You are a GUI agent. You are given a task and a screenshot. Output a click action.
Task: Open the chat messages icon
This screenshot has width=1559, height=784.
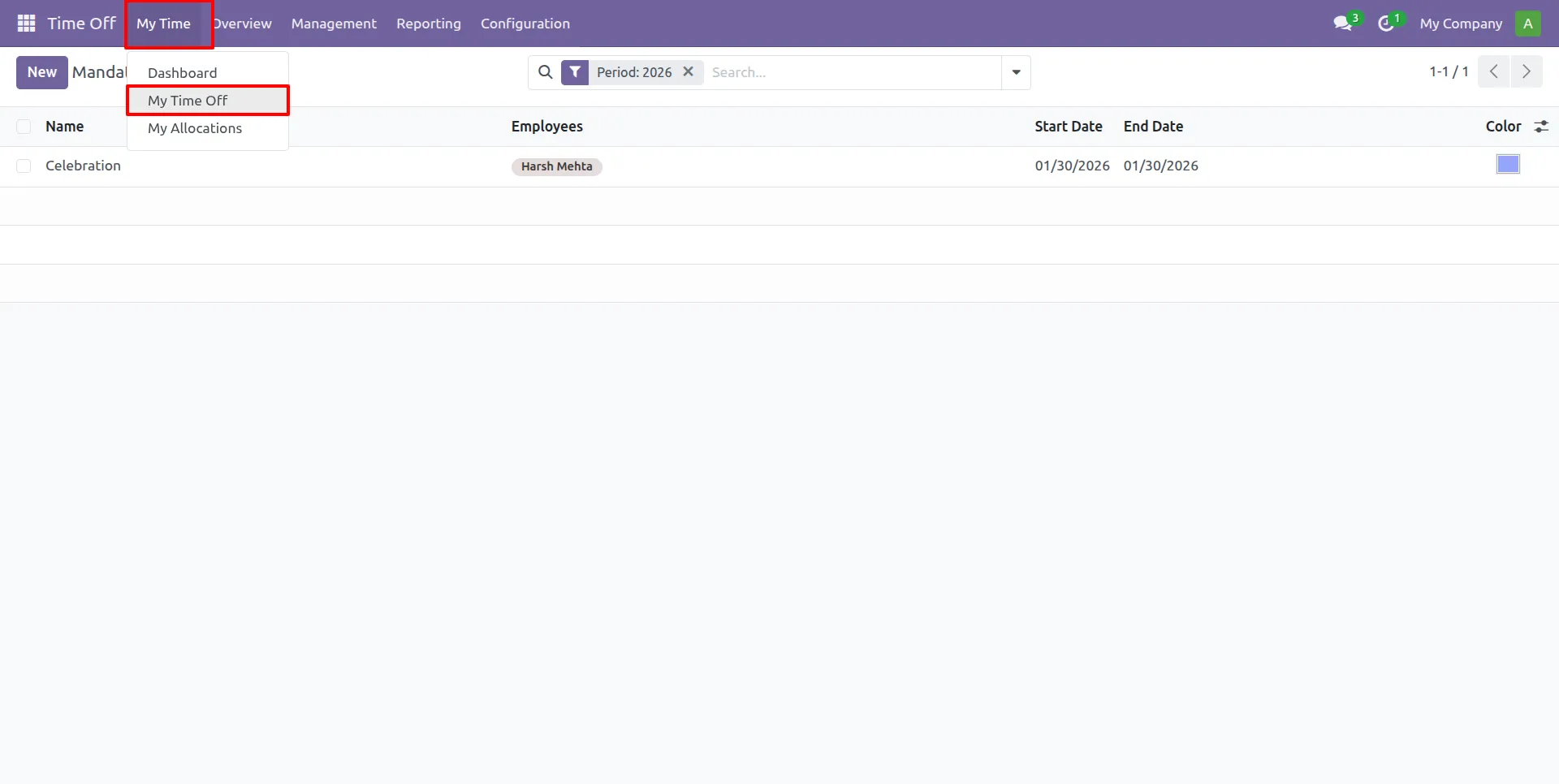(1343, 24)
